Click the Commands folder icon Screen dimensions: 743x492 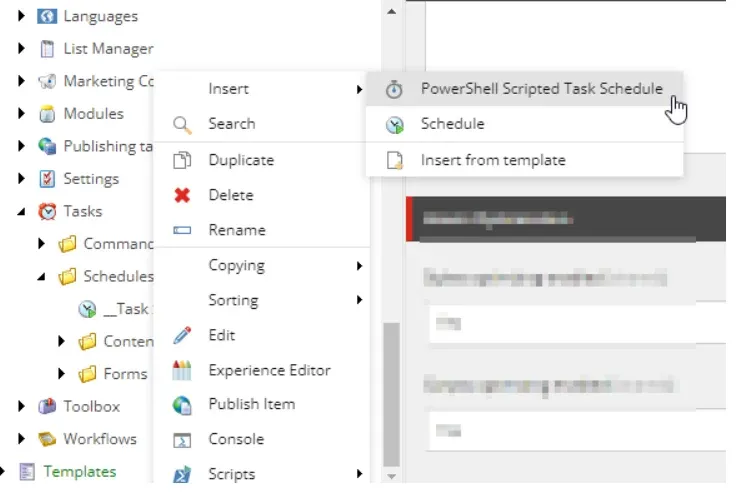tap(67, 244)
